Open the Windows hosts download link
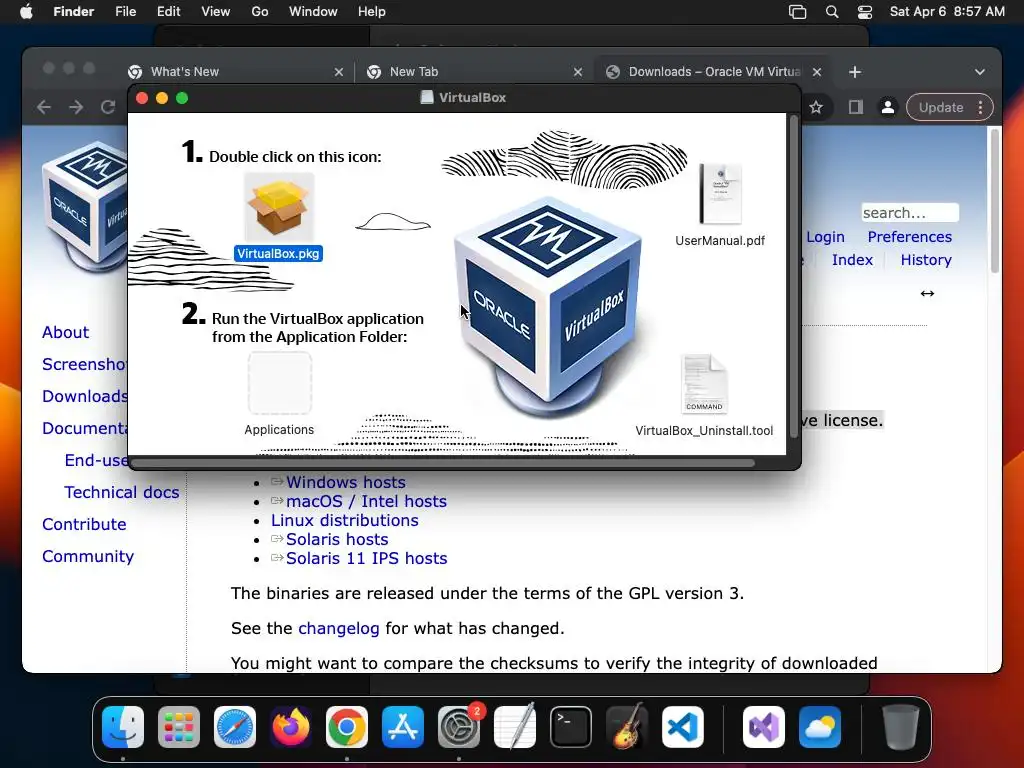1024x768 pixels. [x=345, y=482]
